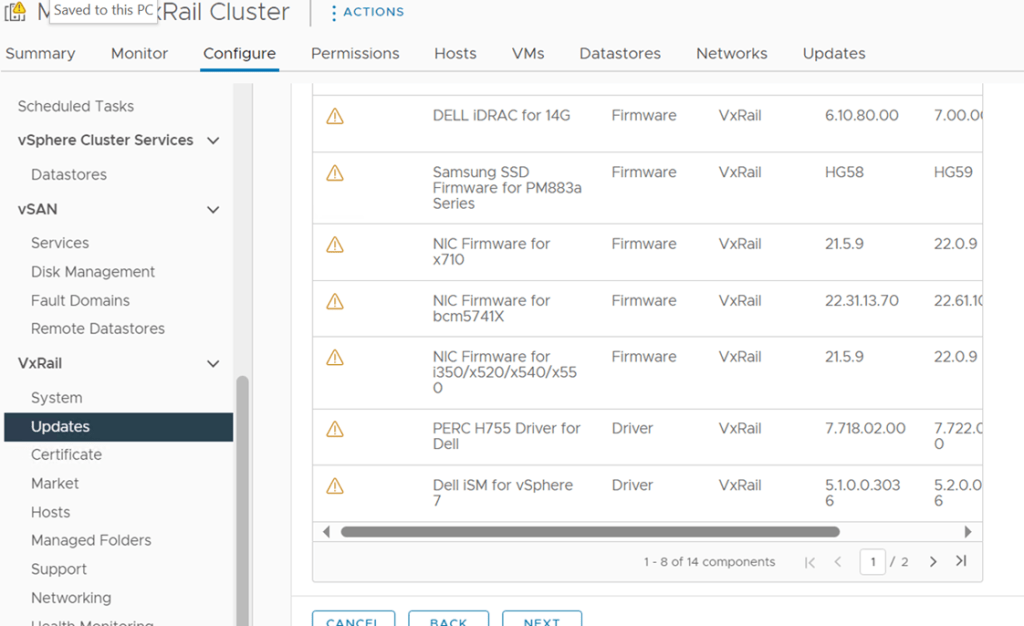Select Certificate under VxRail in sidebar
Viewport: 1024px width, 626px height.
point(66,455)
